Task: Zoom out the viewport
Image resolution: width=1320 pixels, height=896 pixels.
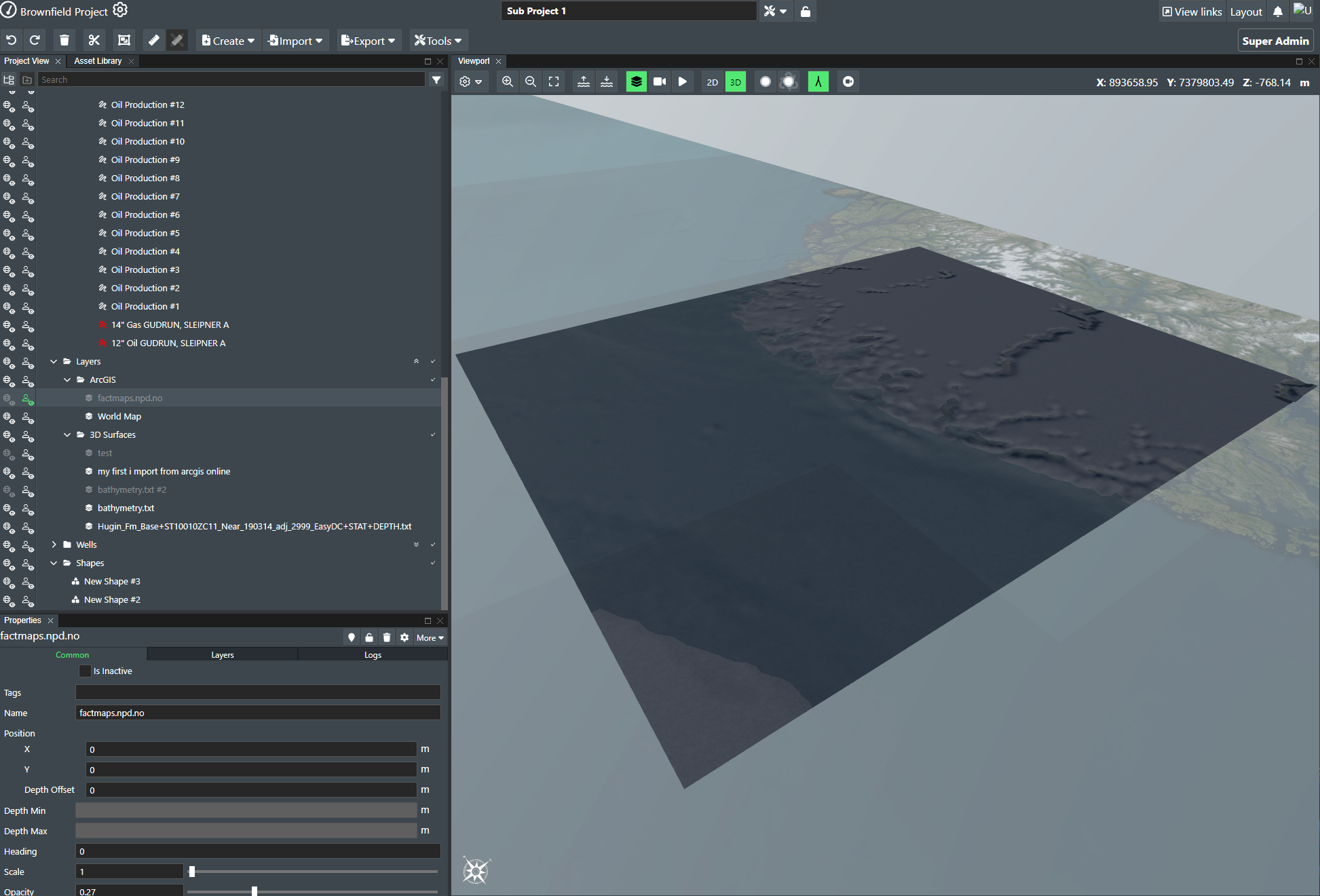Action: [531, 81]
